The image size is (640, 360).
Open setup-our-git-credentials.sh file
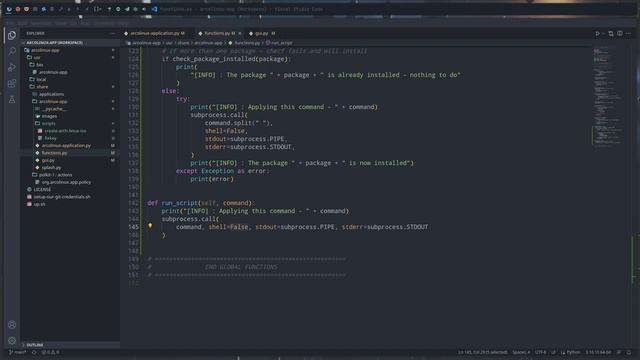[x=71, y=197]
